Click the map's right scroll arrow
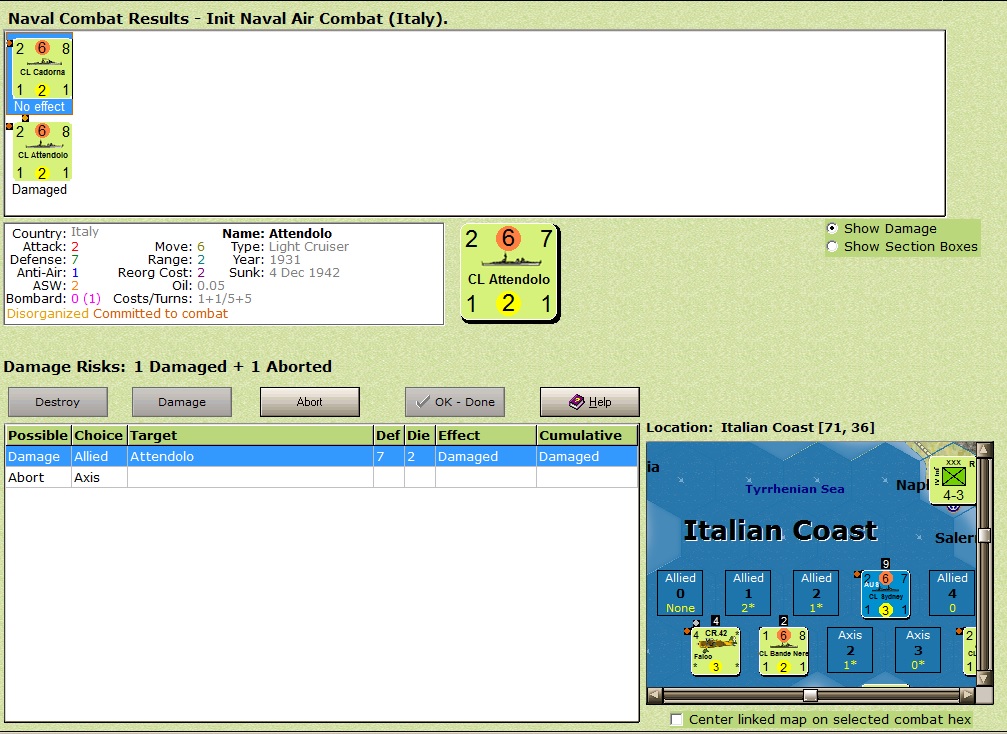The image size is (1007, 734). point(968,694)
